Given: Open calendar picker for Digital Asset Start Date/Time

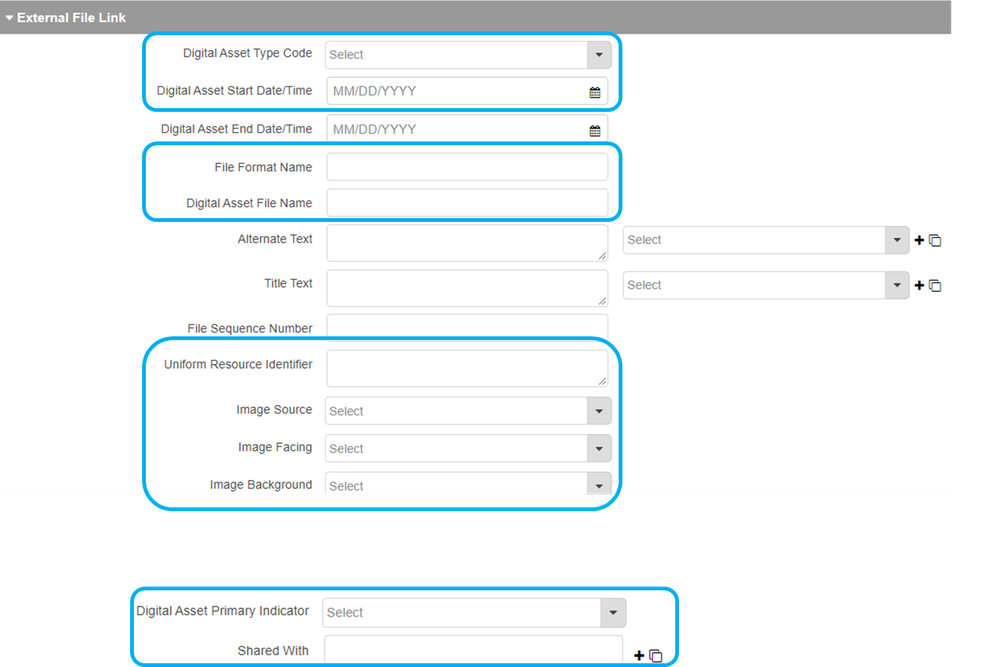Looking at the screenshot, I should coord(595,92).
